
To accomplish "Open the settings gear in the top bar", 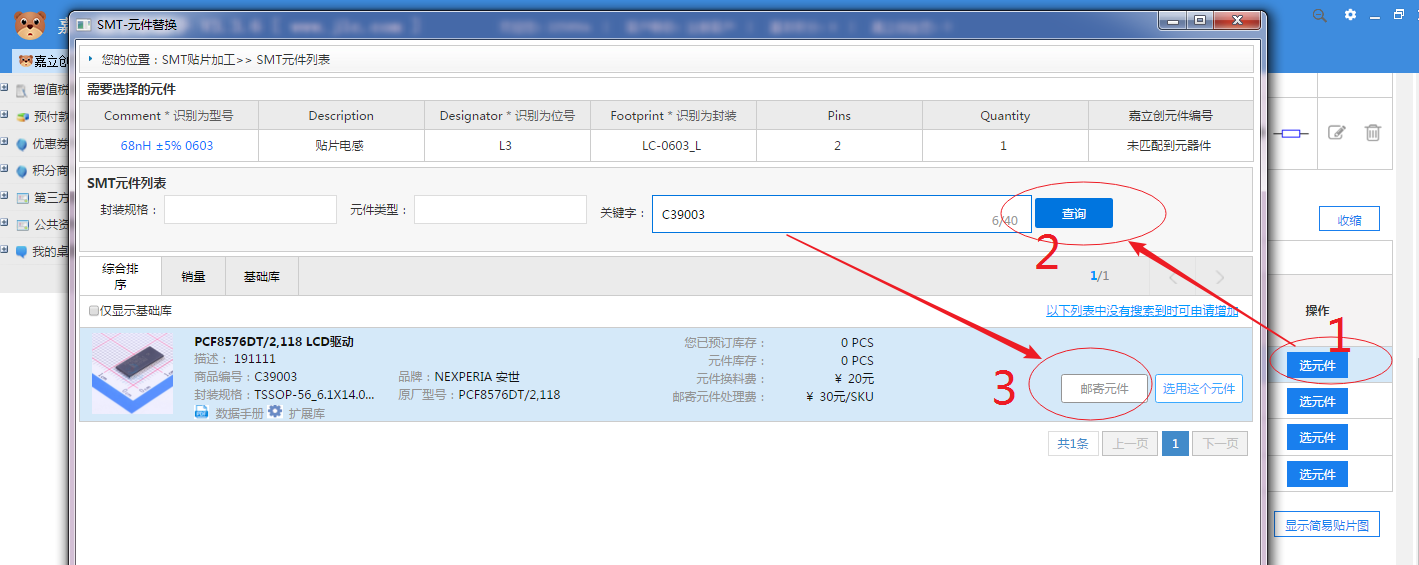I will tap(1350, 15).
